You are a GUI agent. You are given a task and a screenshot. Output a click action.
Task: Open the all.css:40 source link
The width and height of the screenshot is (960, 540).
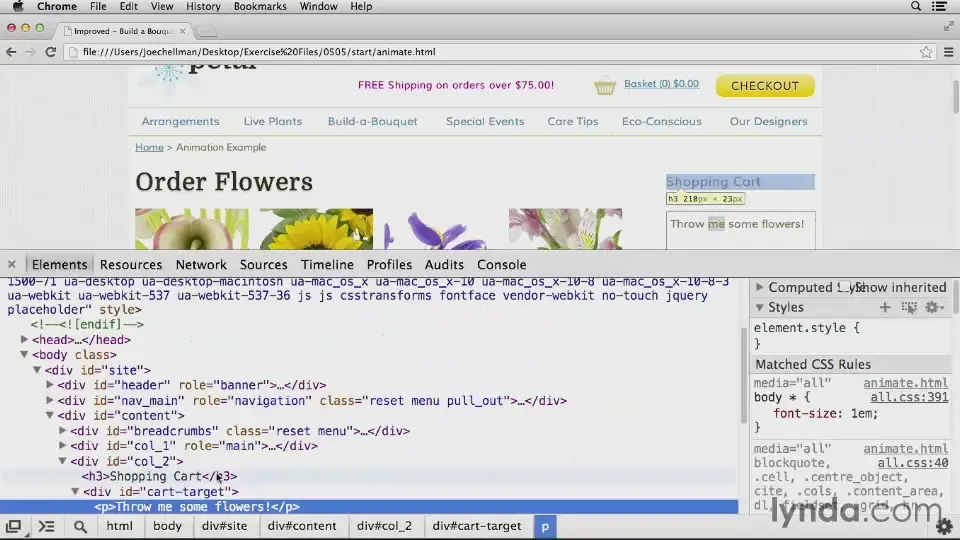[x=913, y=463]
